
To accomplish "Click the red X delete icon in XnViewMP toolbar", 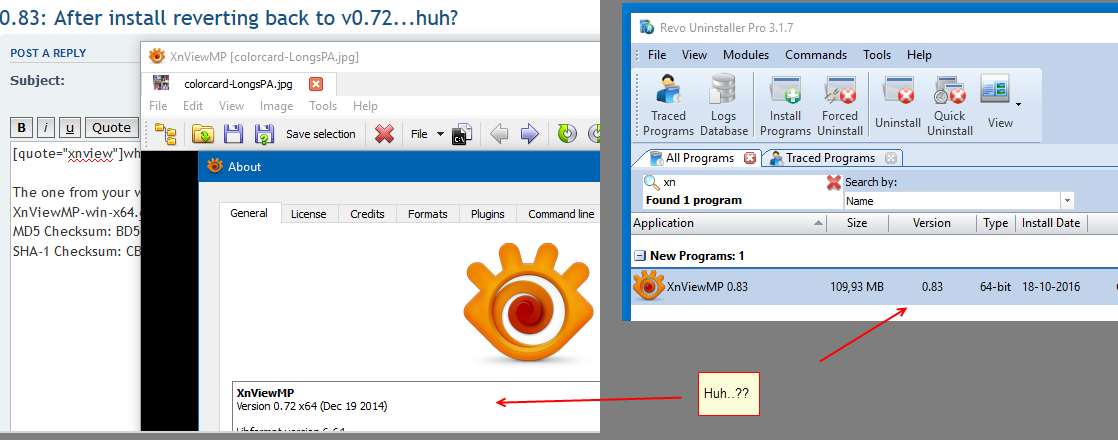I will (384, 133).
